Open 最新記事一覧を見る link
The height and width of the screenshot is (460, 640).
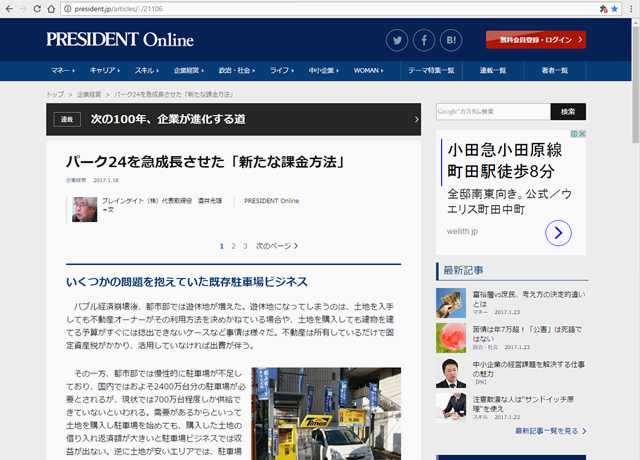pyautogui.click(x=549, y=431)
